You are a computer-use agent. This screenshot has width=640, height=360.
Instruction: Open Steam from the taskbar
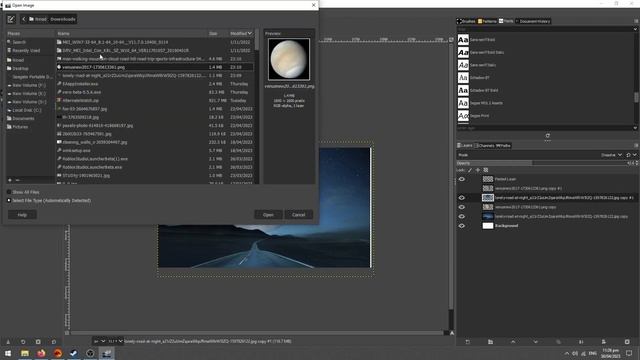click(x=73, y=353)
